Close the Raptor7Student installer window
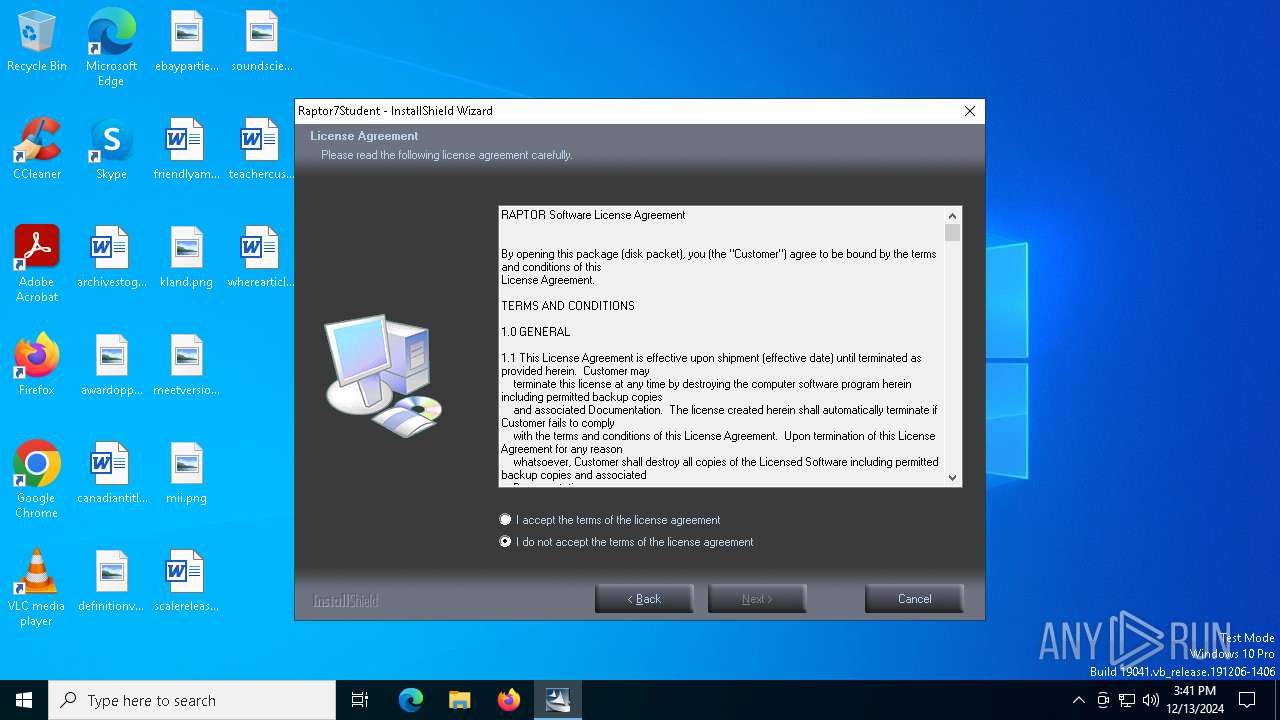 (x=969, y=111)
